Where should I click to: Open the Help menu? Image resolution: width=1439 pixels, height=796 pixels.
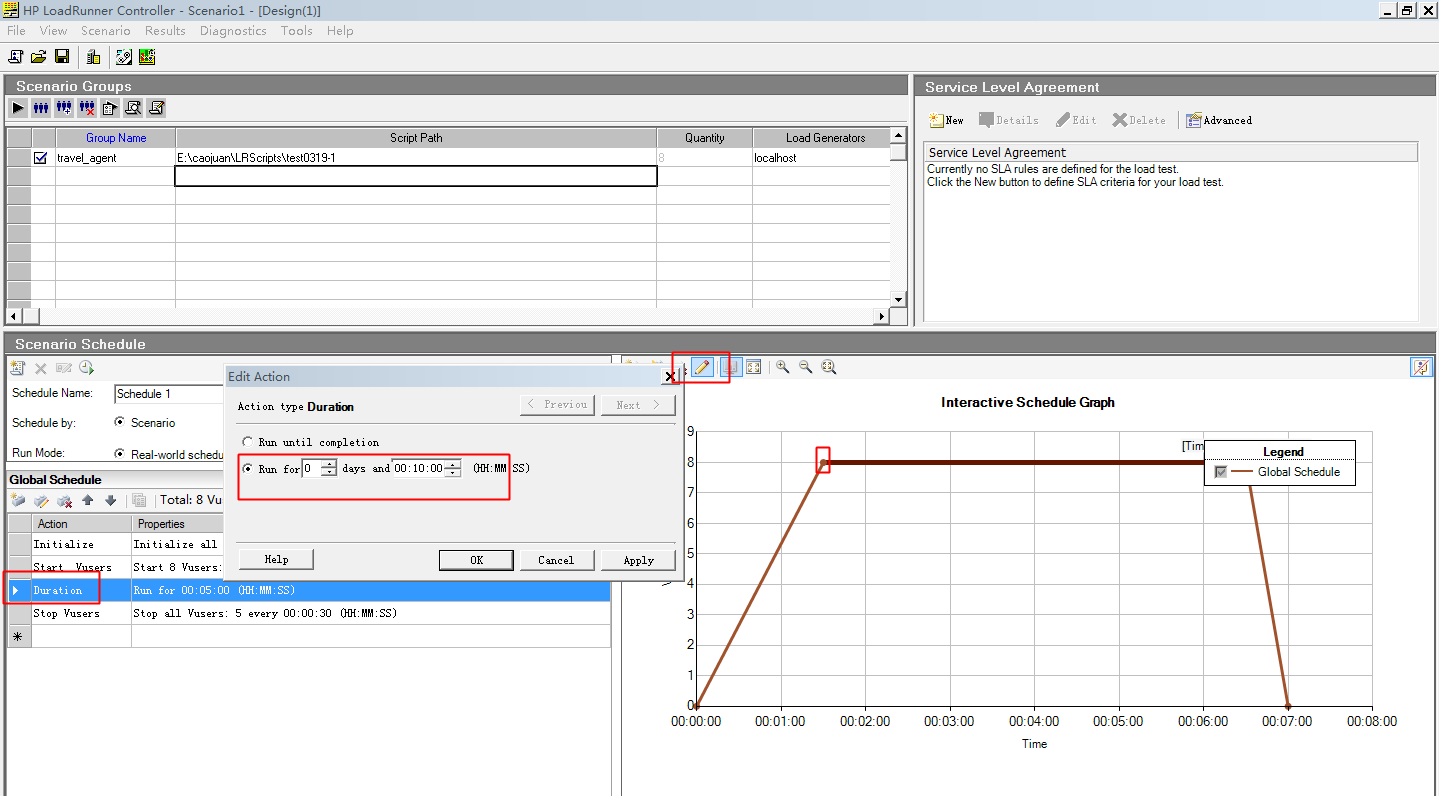pos(340,31)
